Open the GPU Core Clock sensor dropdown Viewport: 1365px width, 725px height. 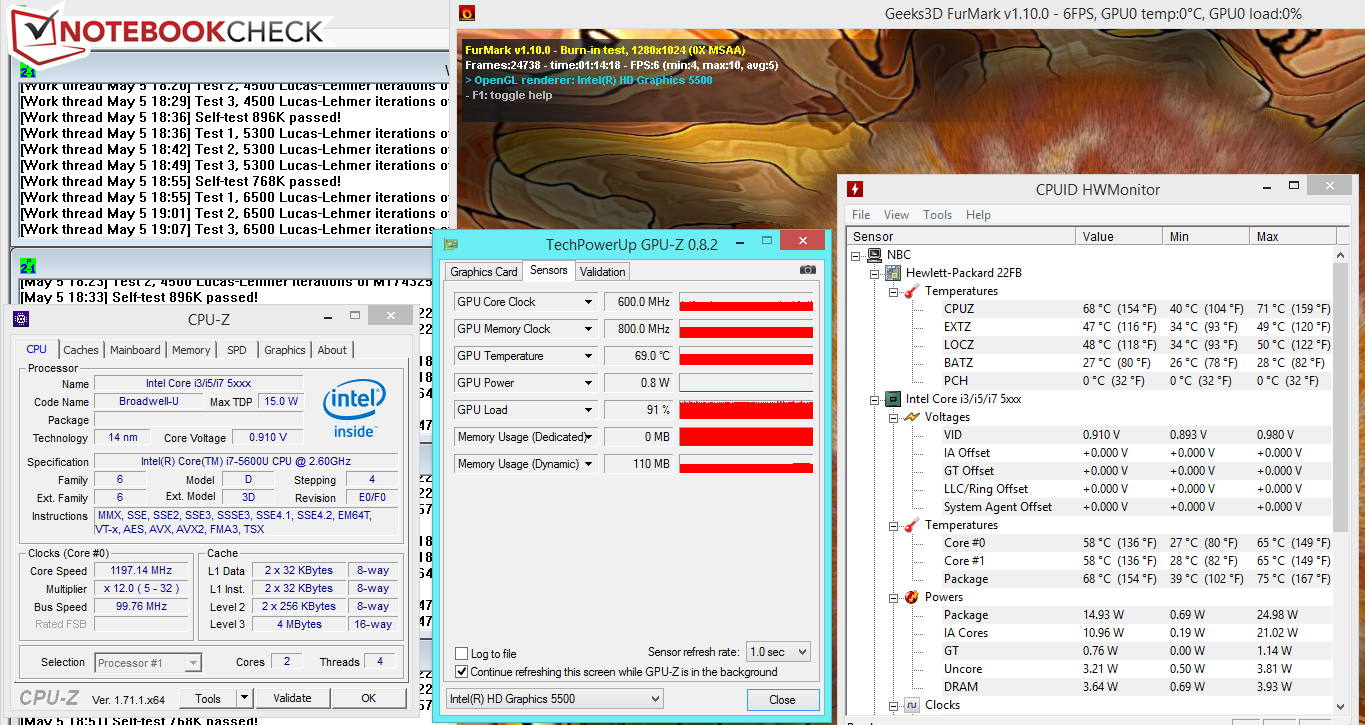[x=588, y=302]
